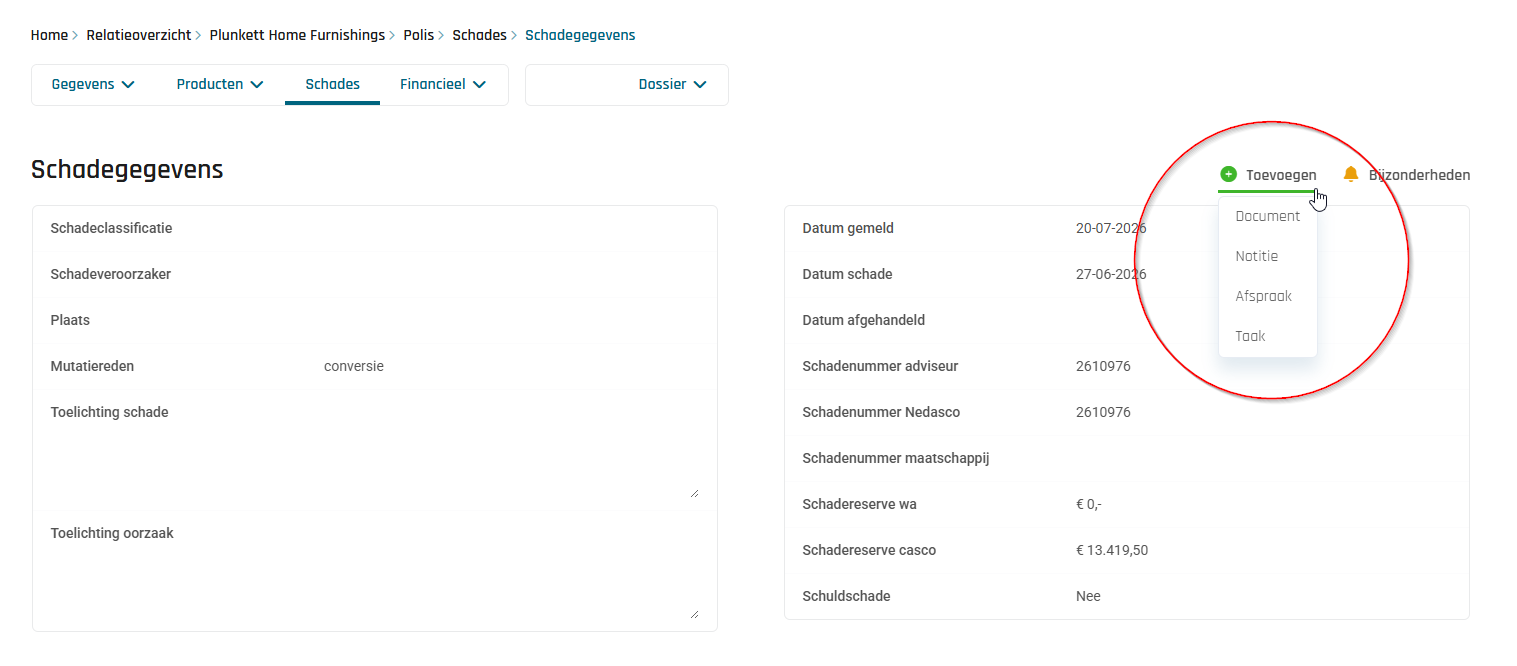Click the resize grip of Toelichting oorzaak

pos(694,614)
